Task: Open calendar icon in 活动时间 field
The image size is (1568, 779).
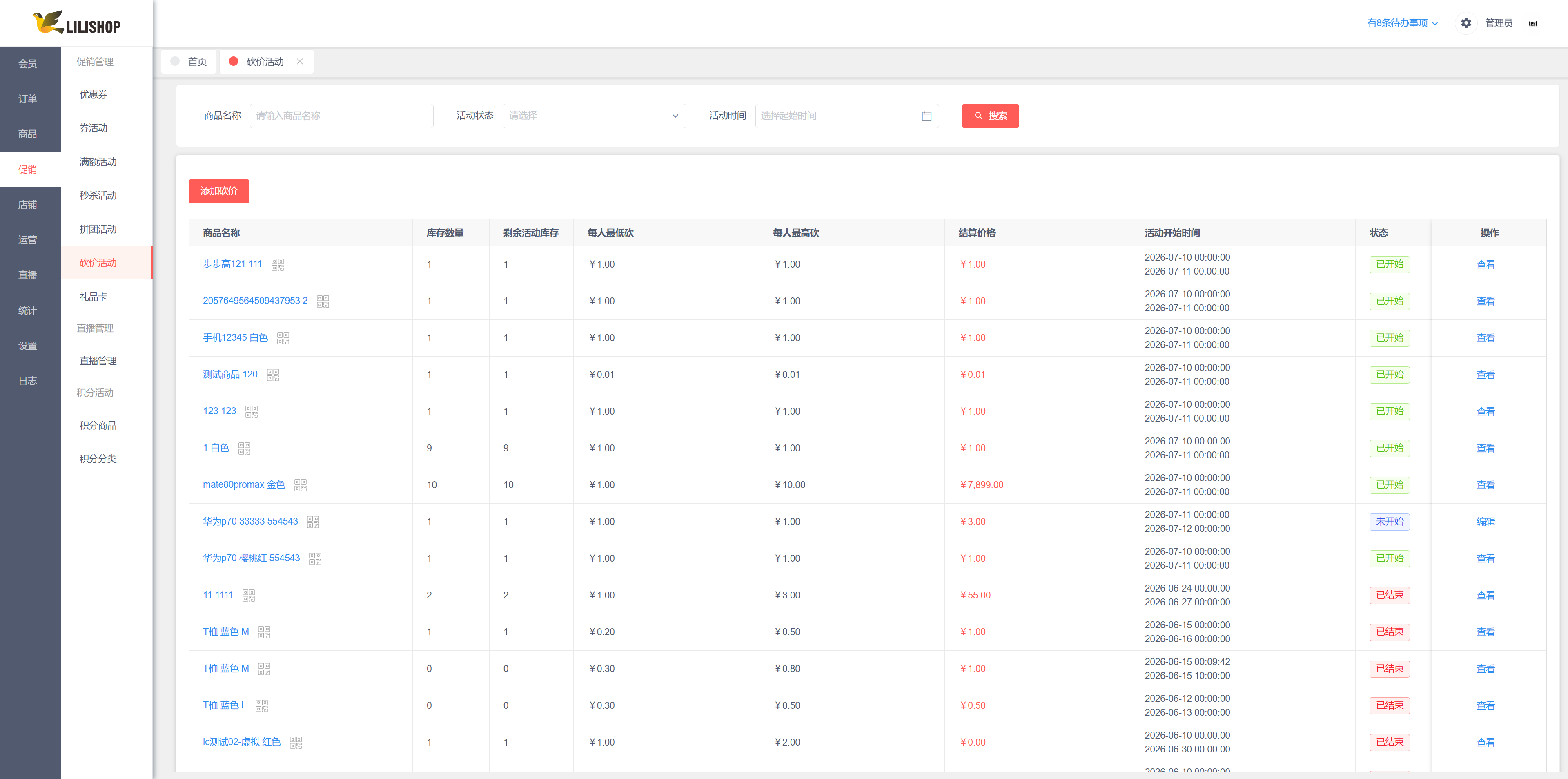Action: point(927,116)
